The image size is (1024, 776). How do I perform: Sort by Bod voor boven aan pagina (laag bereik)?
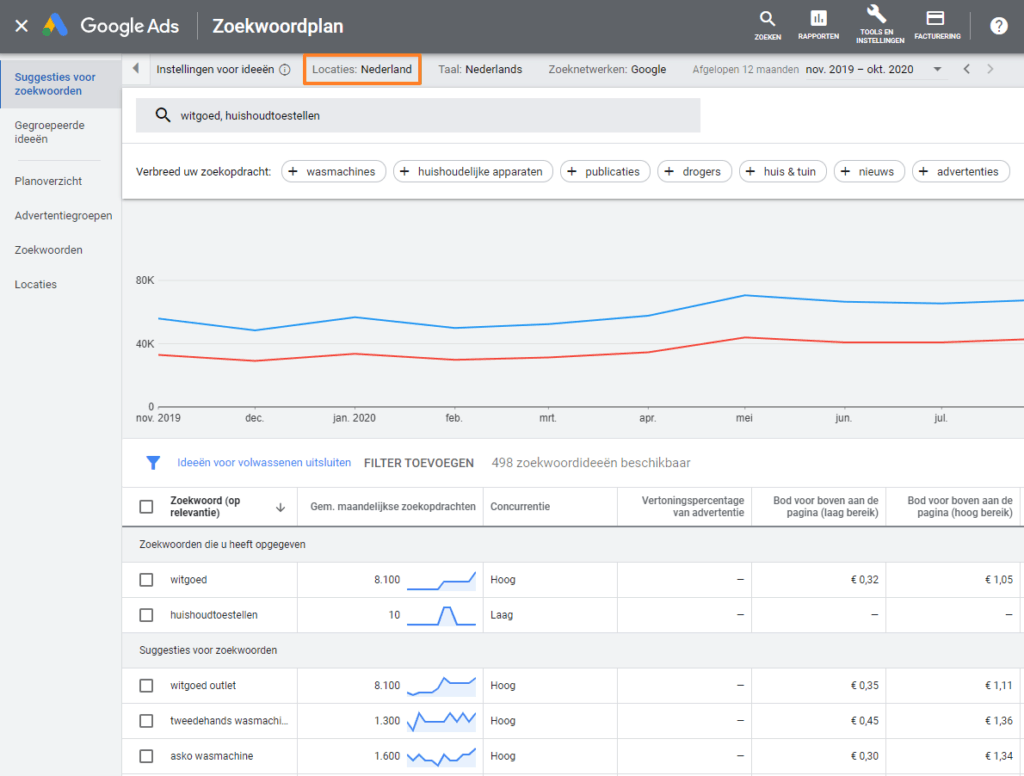[825, 507]
